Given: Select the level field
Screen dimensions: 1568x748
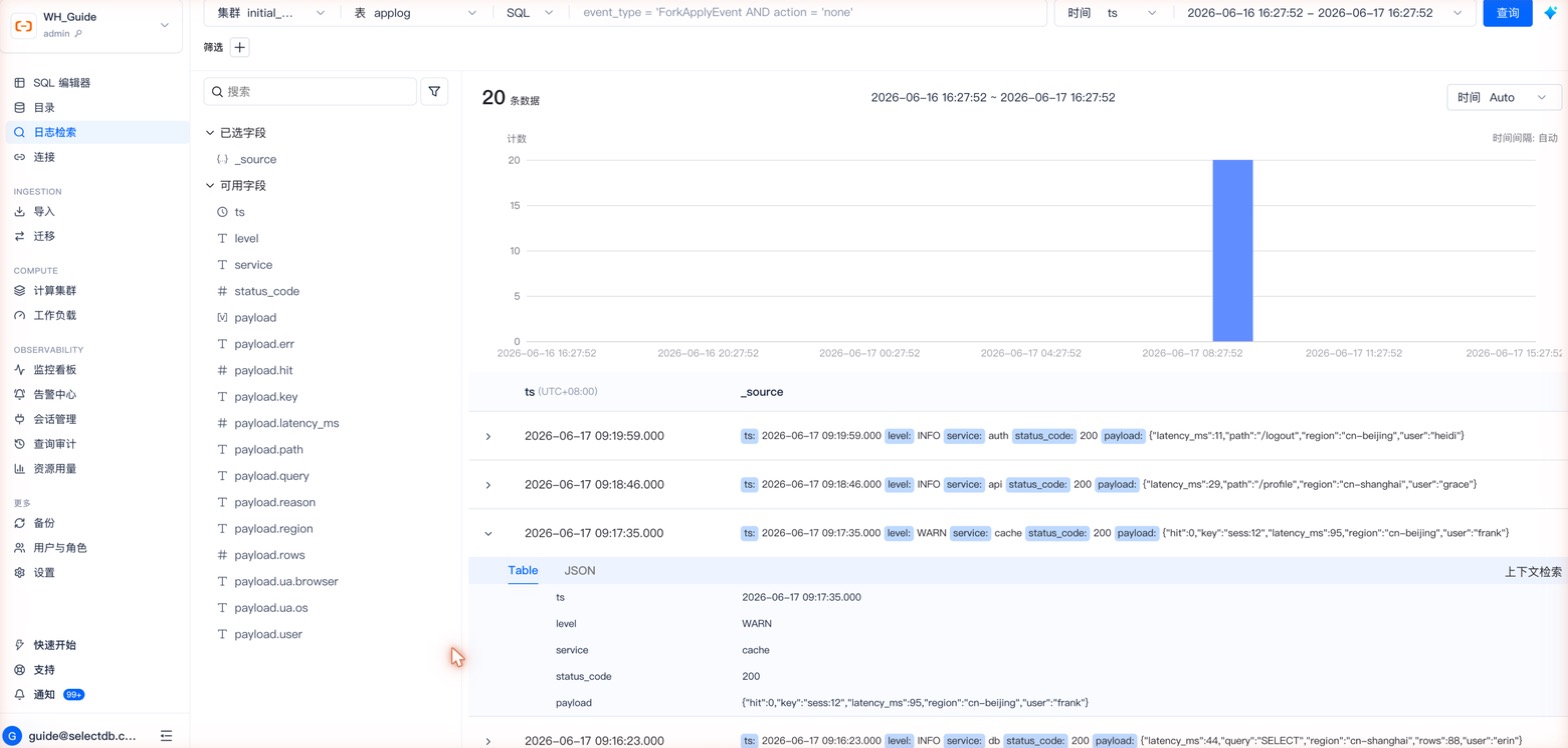Looking at the screenshot, I should 246,238.
